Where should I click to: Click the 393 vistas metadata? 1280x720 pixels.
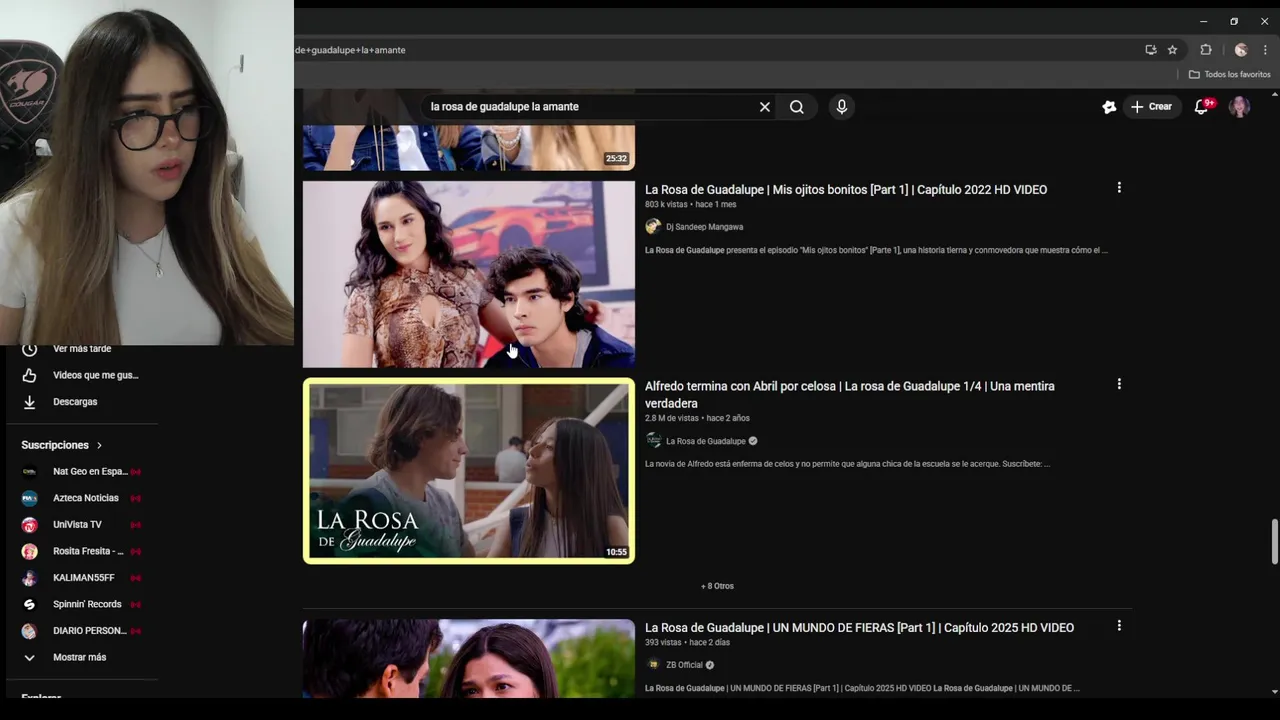pos(663,643)
